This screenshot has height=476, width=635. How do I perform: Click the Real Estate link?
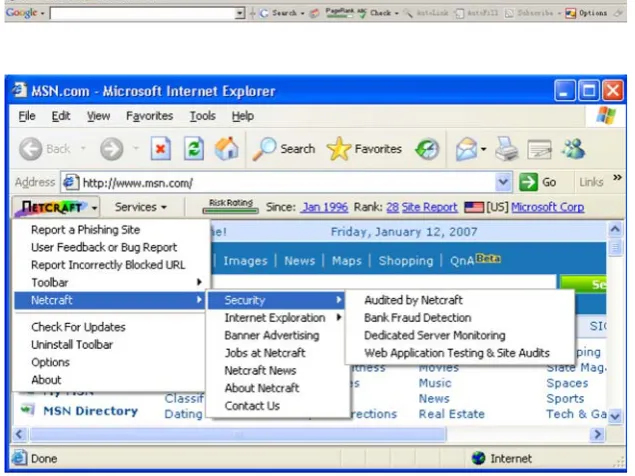(x=452, y=414)
